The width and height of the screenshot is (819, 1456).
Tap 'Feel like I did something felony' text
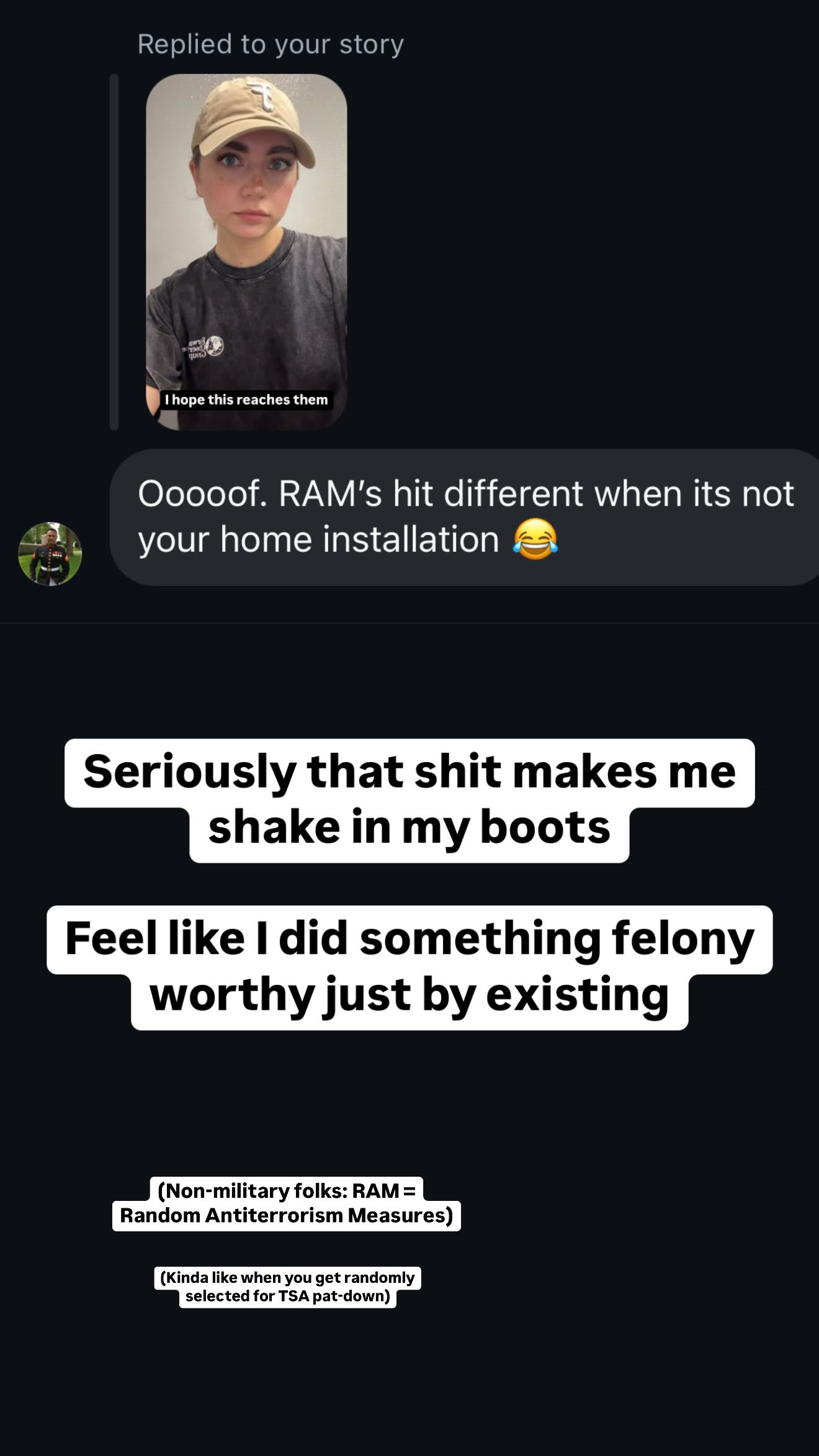[x=409, y=939]
